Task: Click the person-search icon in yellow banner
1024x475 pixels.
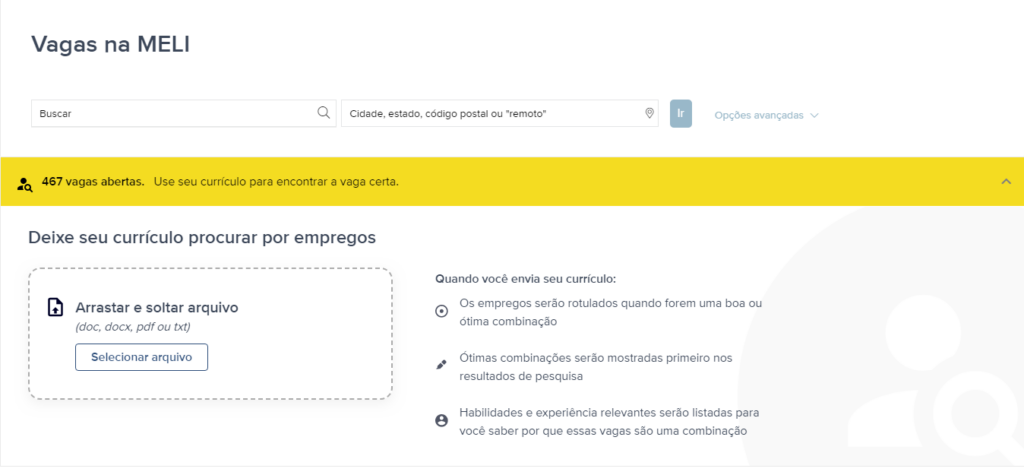Action: (x=25, y=183)
